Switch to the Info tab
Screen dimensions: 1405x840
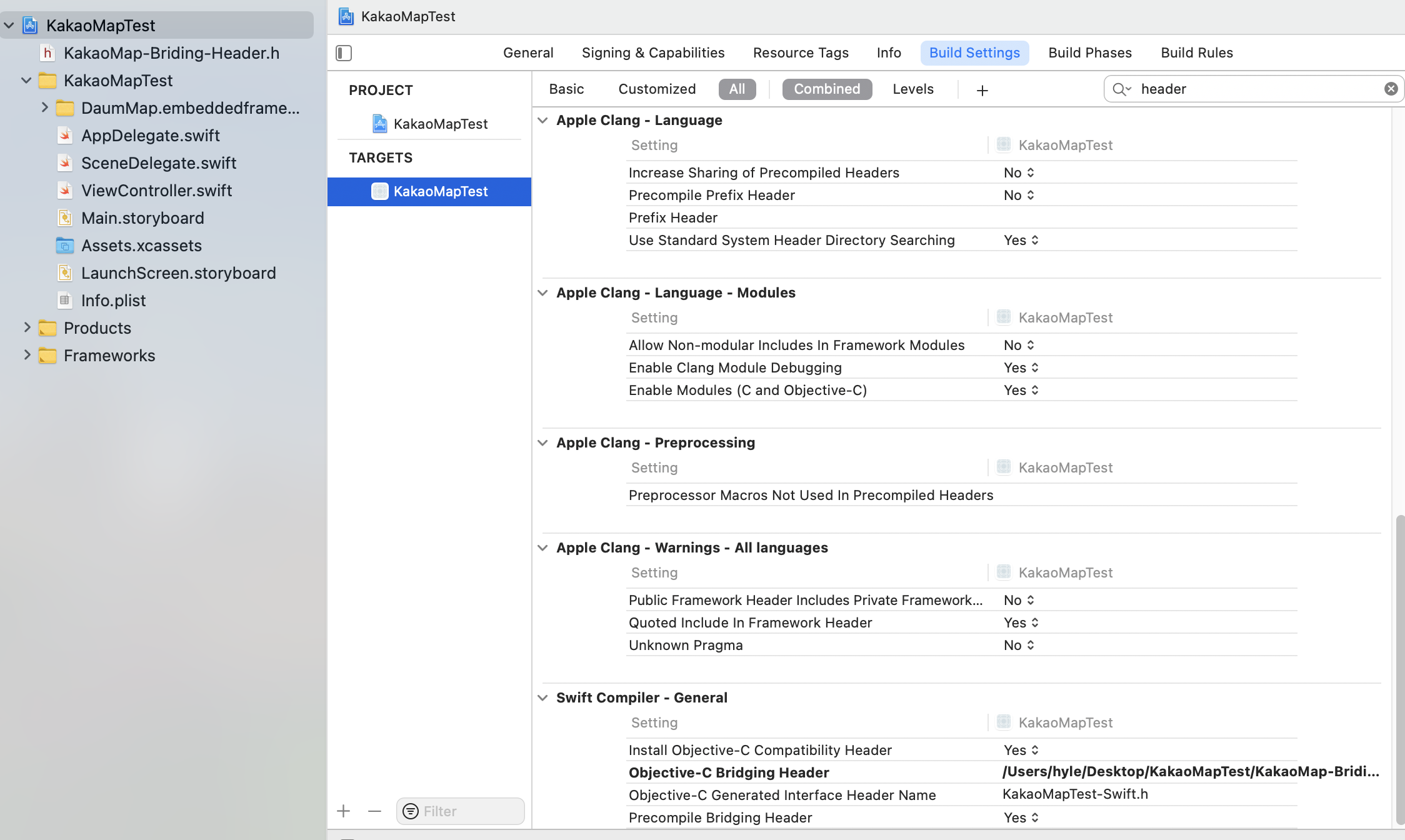click(x=889, y=53)
